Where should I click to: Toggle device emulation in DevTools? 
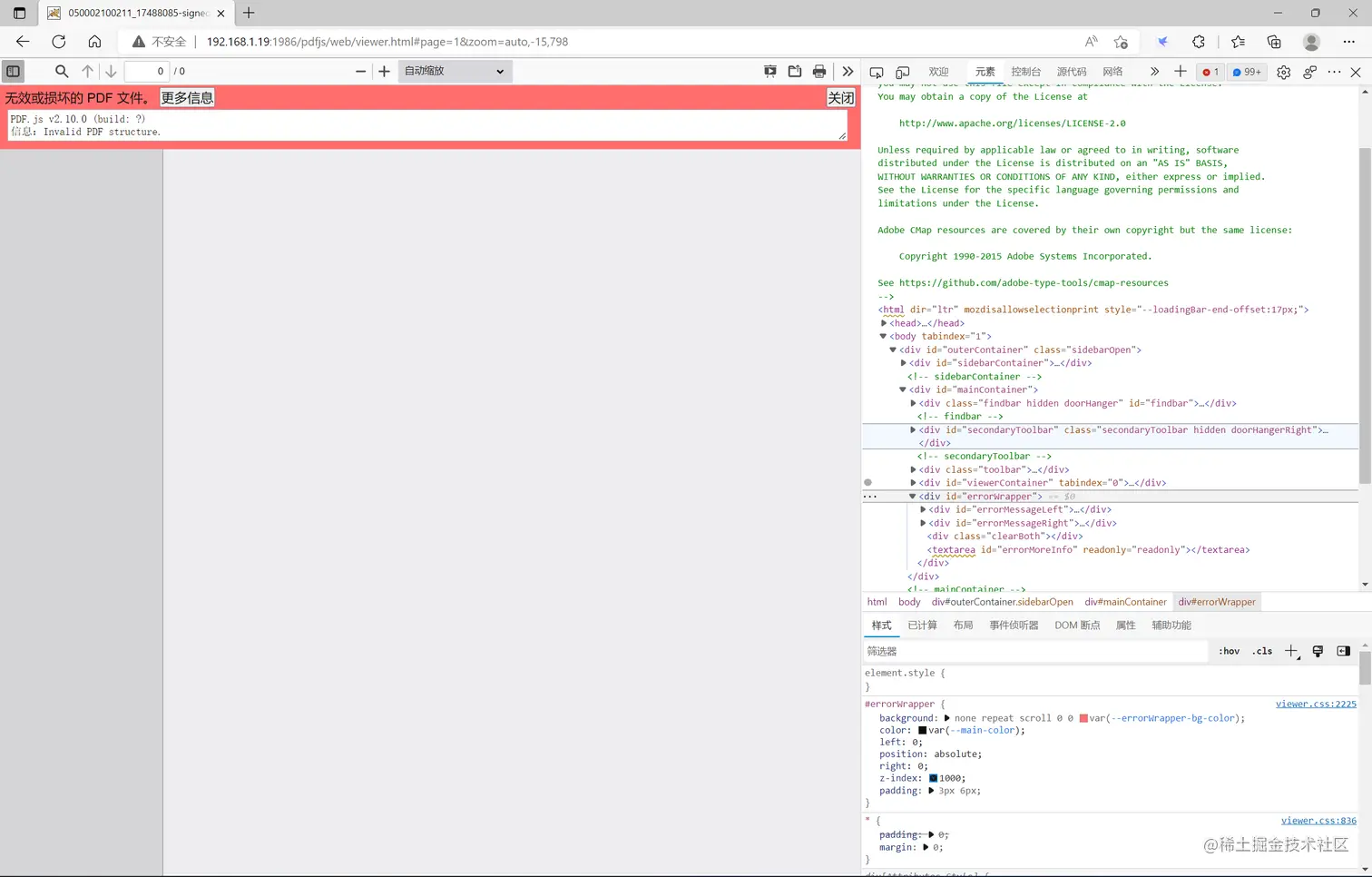[903, 72]
